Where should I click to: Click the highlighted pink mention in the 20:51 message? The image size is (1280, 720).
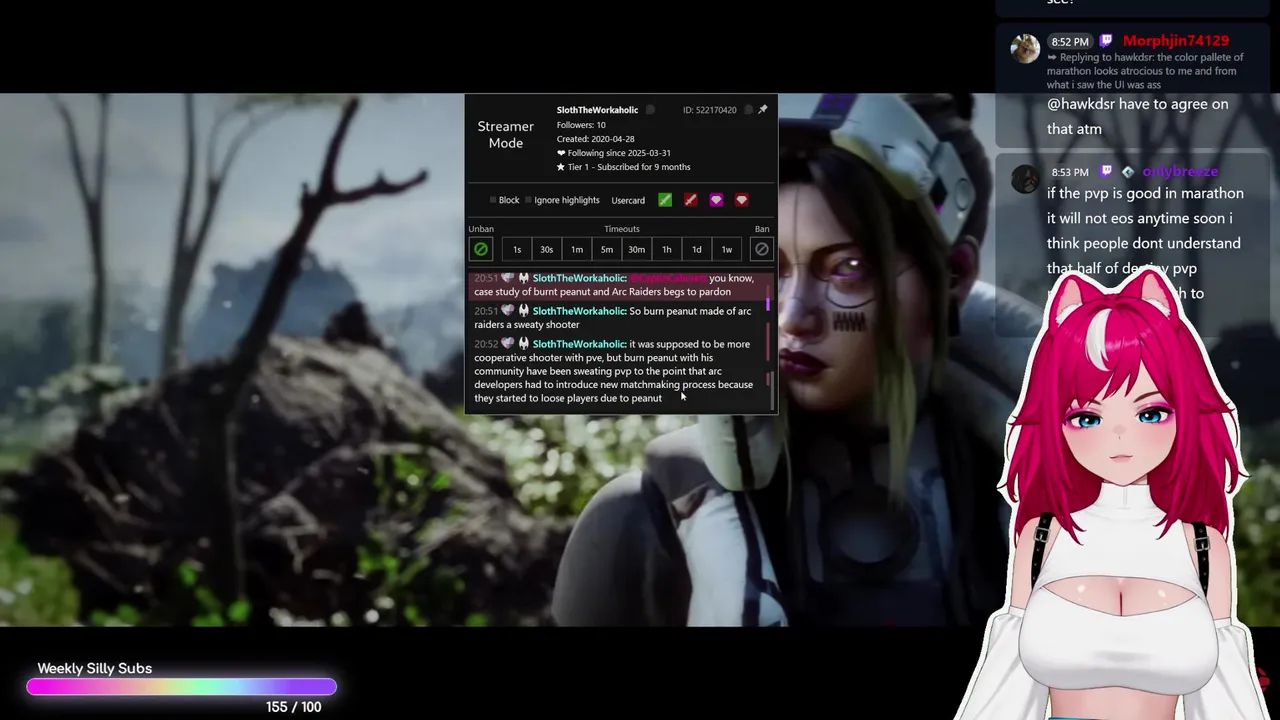[667, 278]
